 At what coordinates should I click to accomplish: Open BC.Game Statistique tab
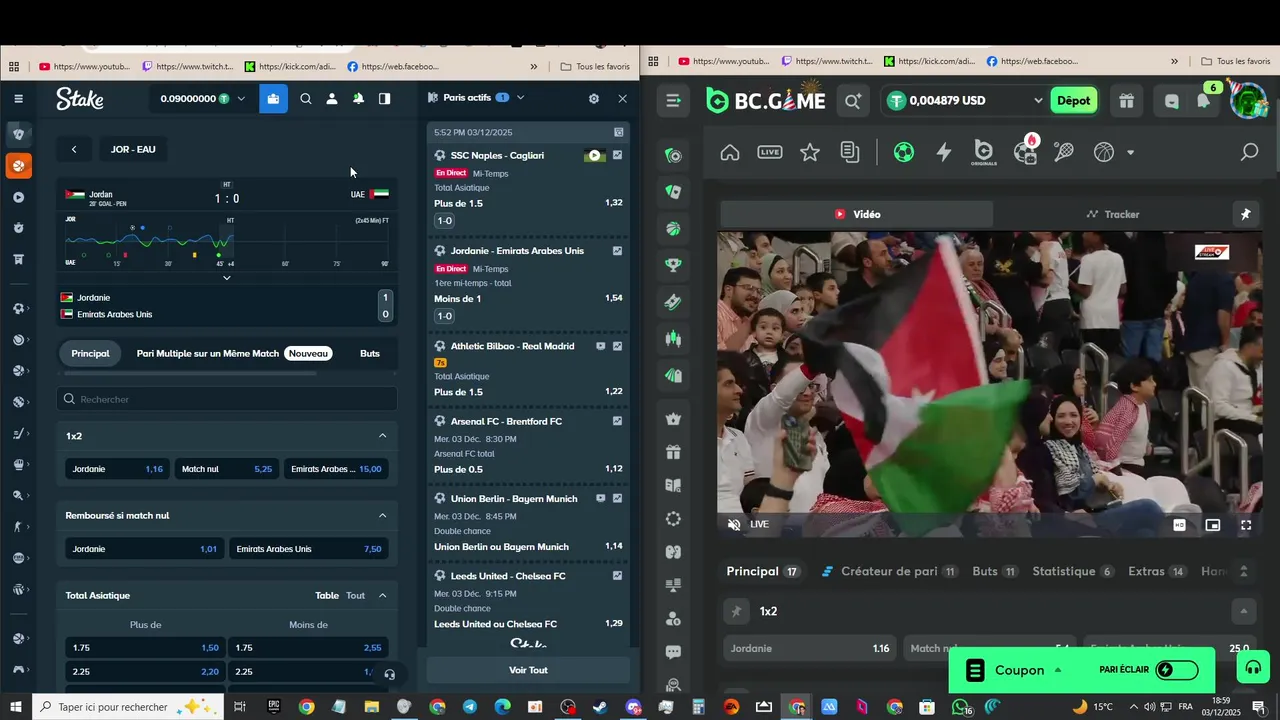pos(1072,572)
